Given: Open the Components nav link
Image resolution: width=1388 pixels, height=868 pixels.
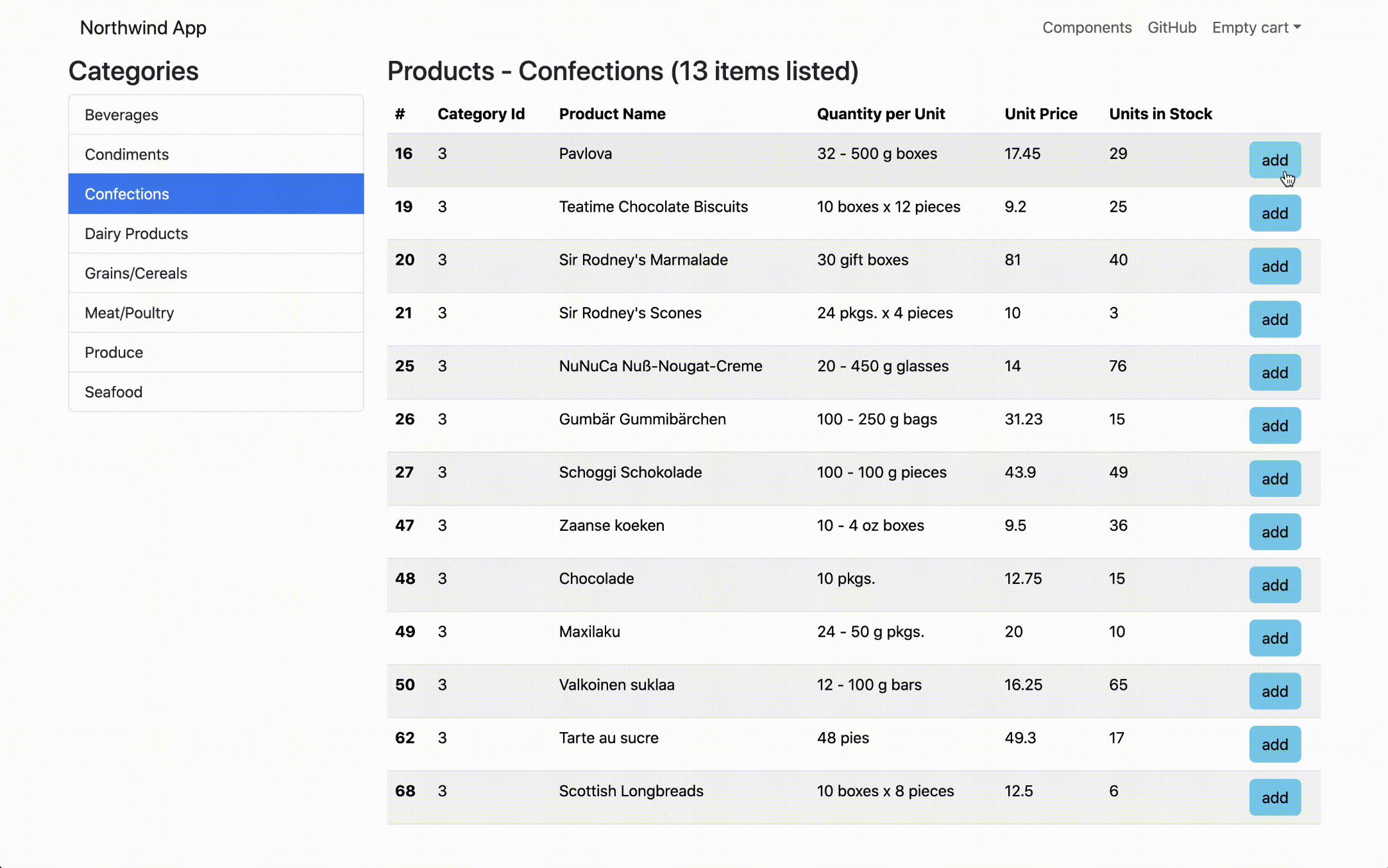Looking at the screenshot, I should point(1087,28).
